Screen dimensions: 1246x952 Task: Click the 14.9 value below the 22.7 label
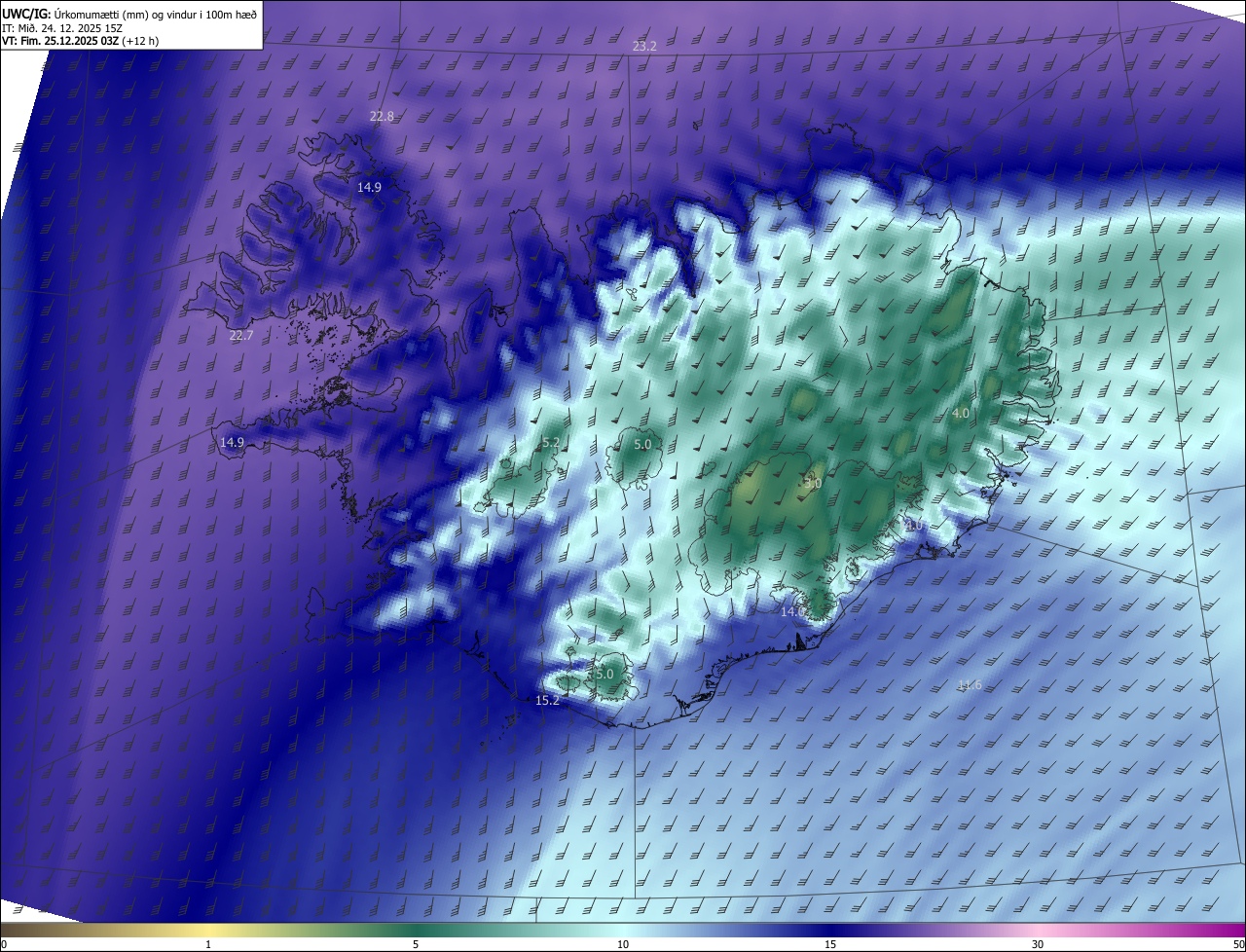point(232,443)
